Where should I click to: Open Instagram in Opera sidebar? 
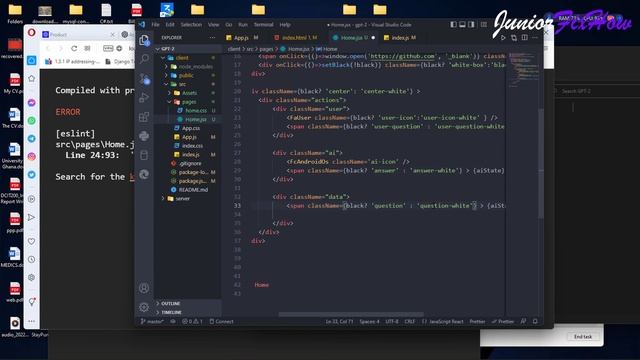(x=31, y=157)
